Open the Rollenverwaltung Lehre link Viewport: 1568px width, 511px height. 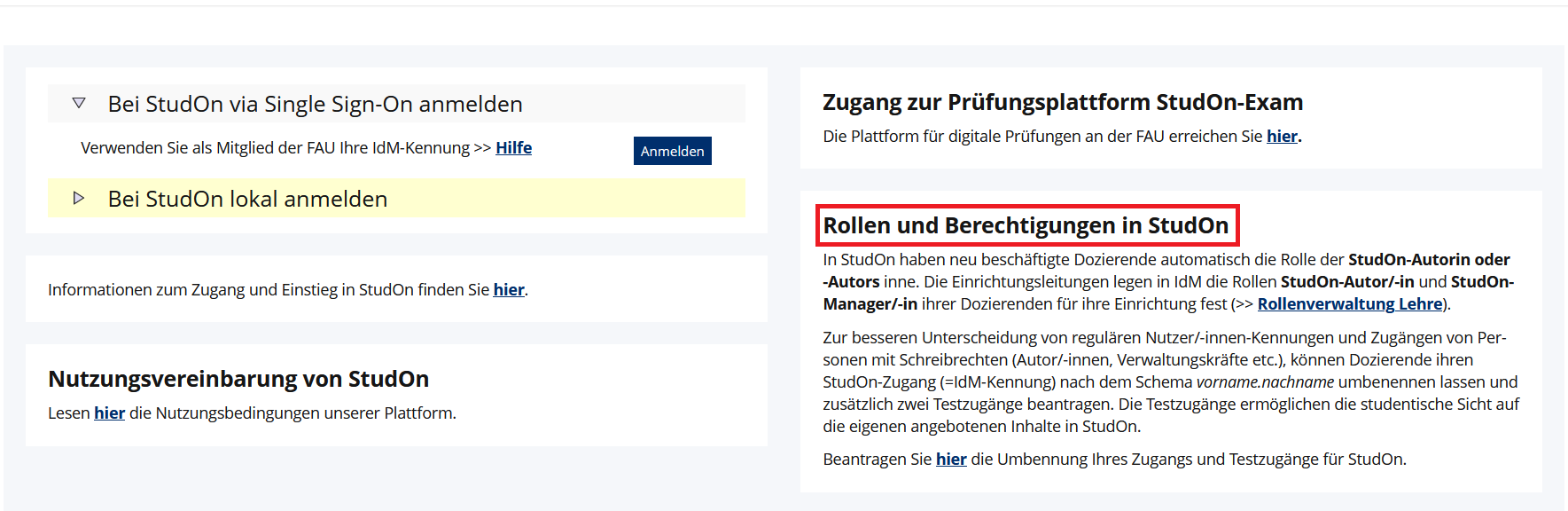click(1350, 304)
